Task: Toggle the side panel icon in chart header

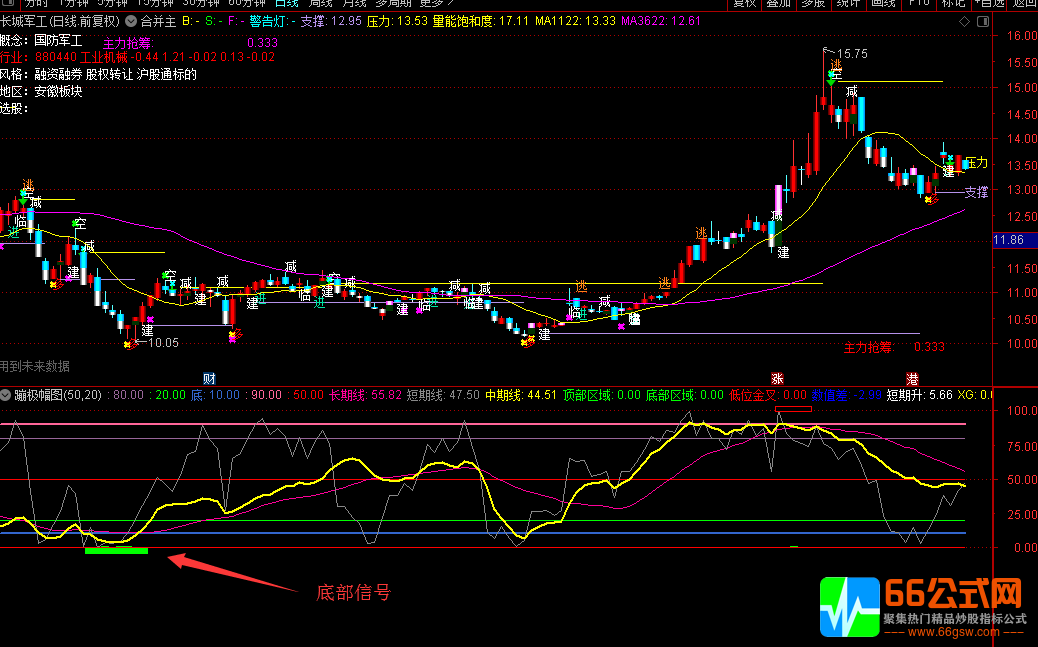Action: coord(983,22)
